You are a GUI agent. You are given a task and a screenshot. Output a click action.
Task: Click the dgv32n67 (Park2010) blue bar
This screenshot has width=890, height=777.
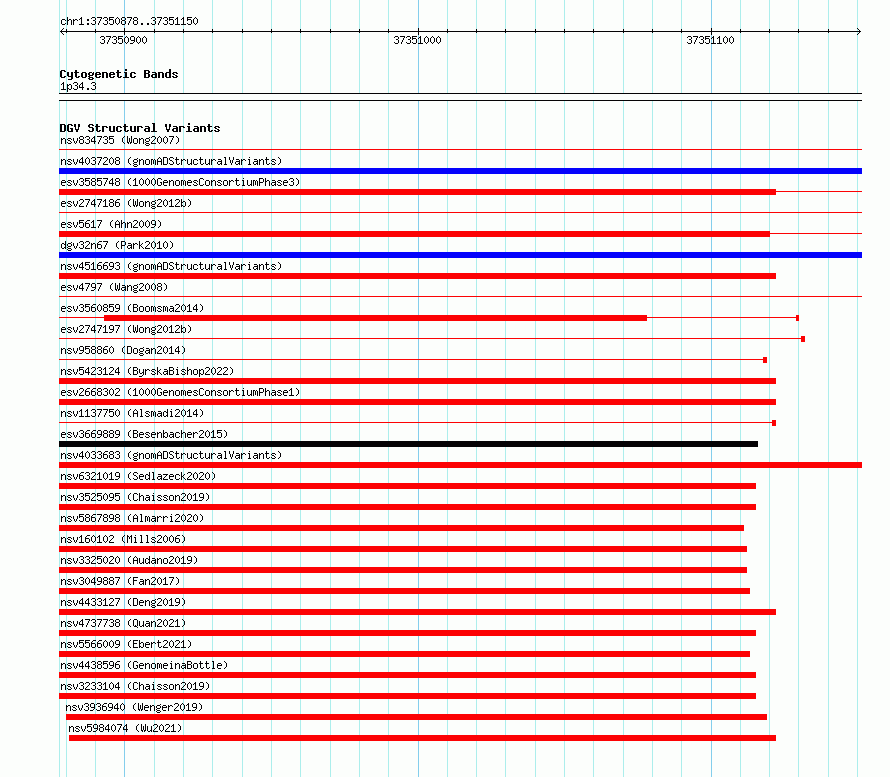pos(460,255)
